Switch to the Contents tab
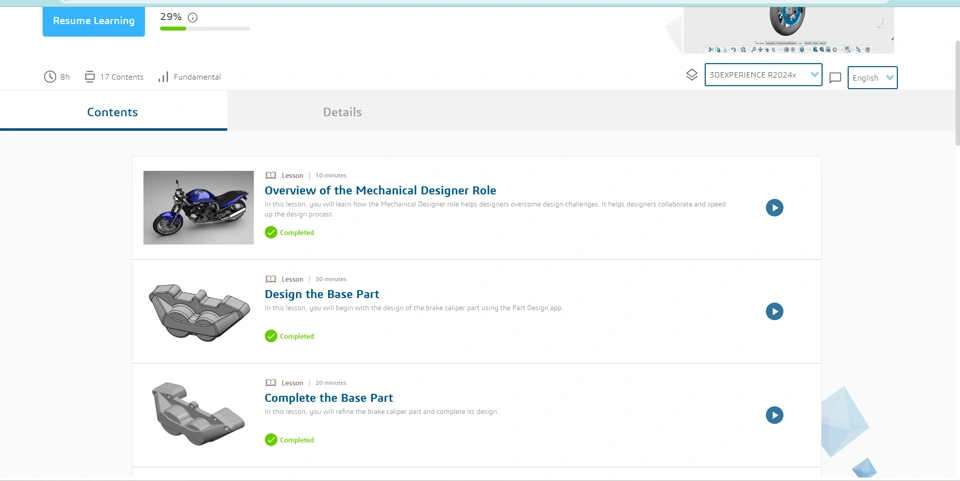960x481 pixels. pos(113,112)
